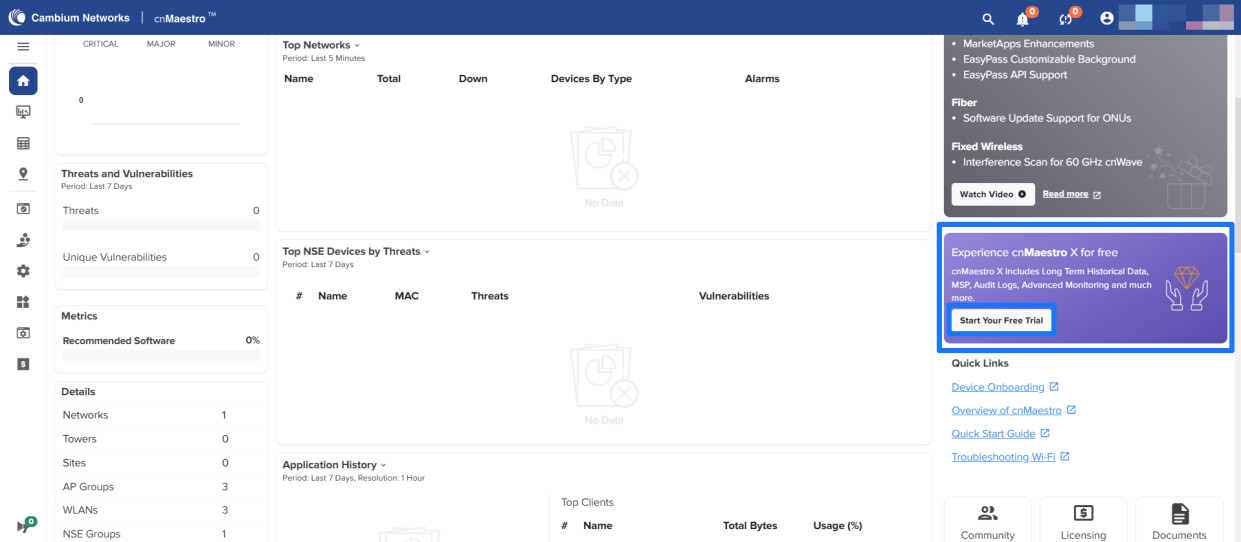Click the Top Clients heading

pos(587,503)
